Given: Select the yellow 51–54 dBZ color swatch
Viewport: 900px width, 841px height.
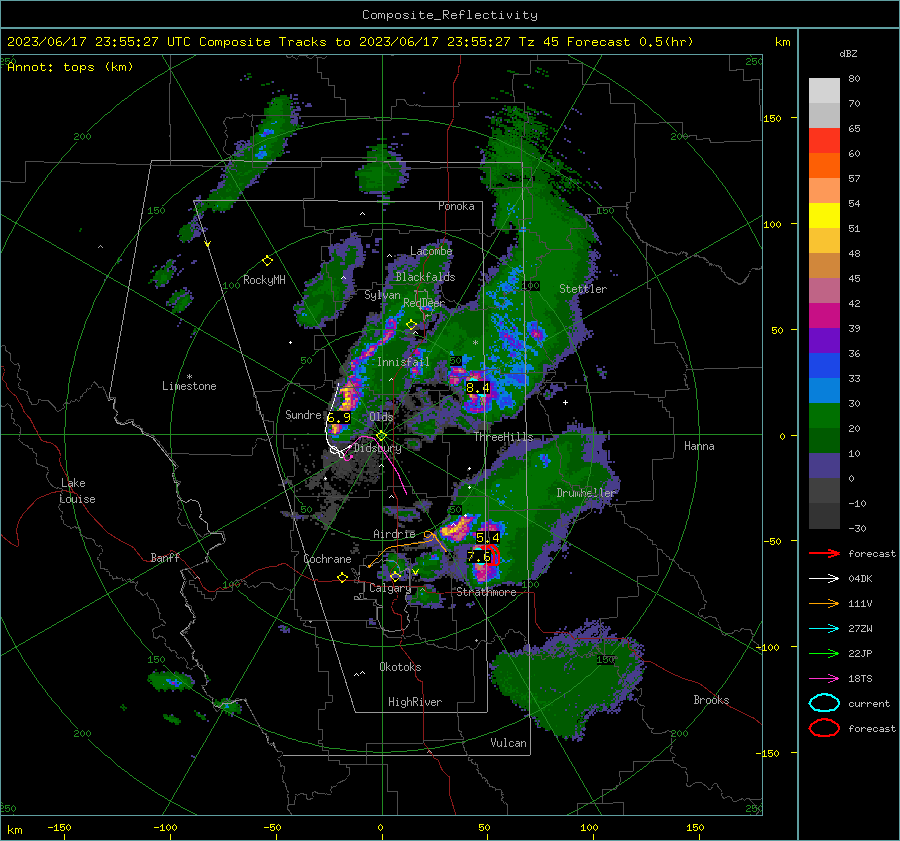Looking at the screenshot, I should click(x=824, y=215).
